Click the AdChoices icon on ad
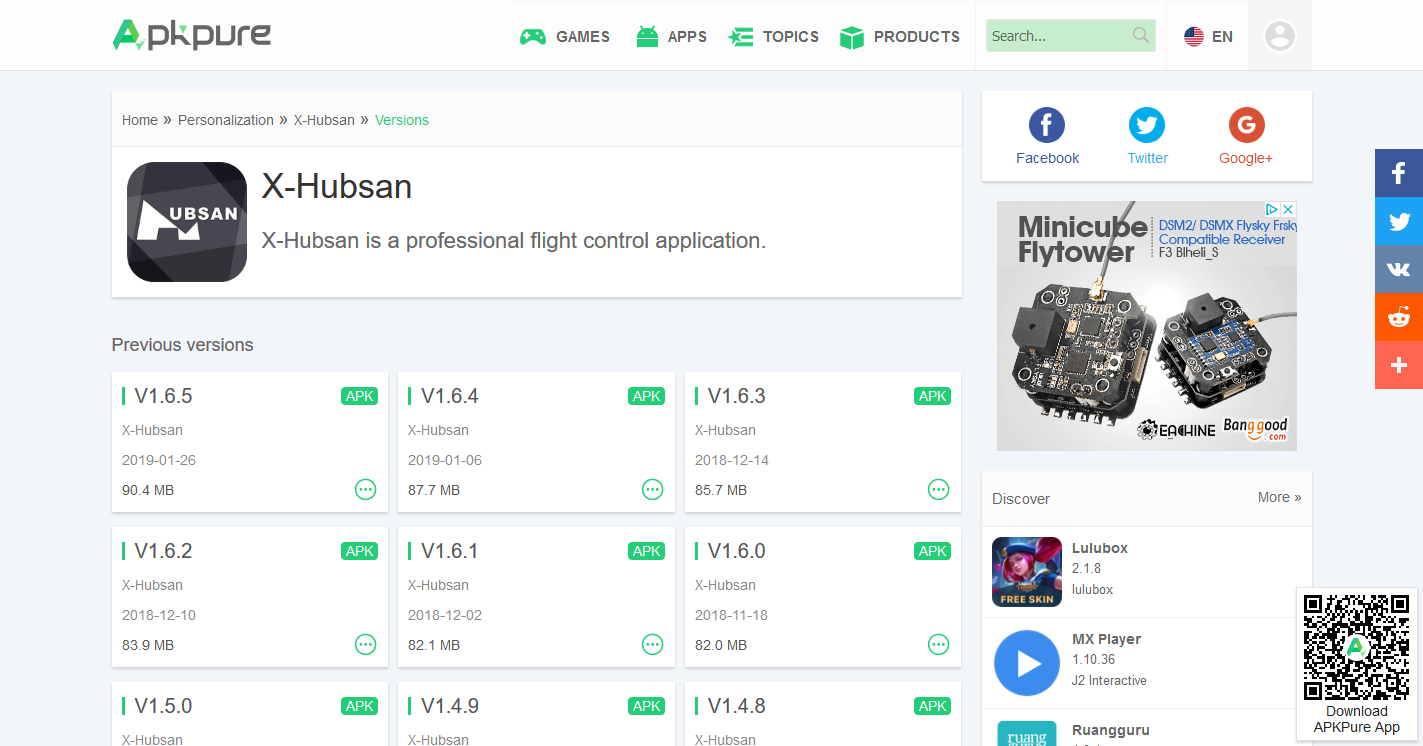 point(1273,209)
